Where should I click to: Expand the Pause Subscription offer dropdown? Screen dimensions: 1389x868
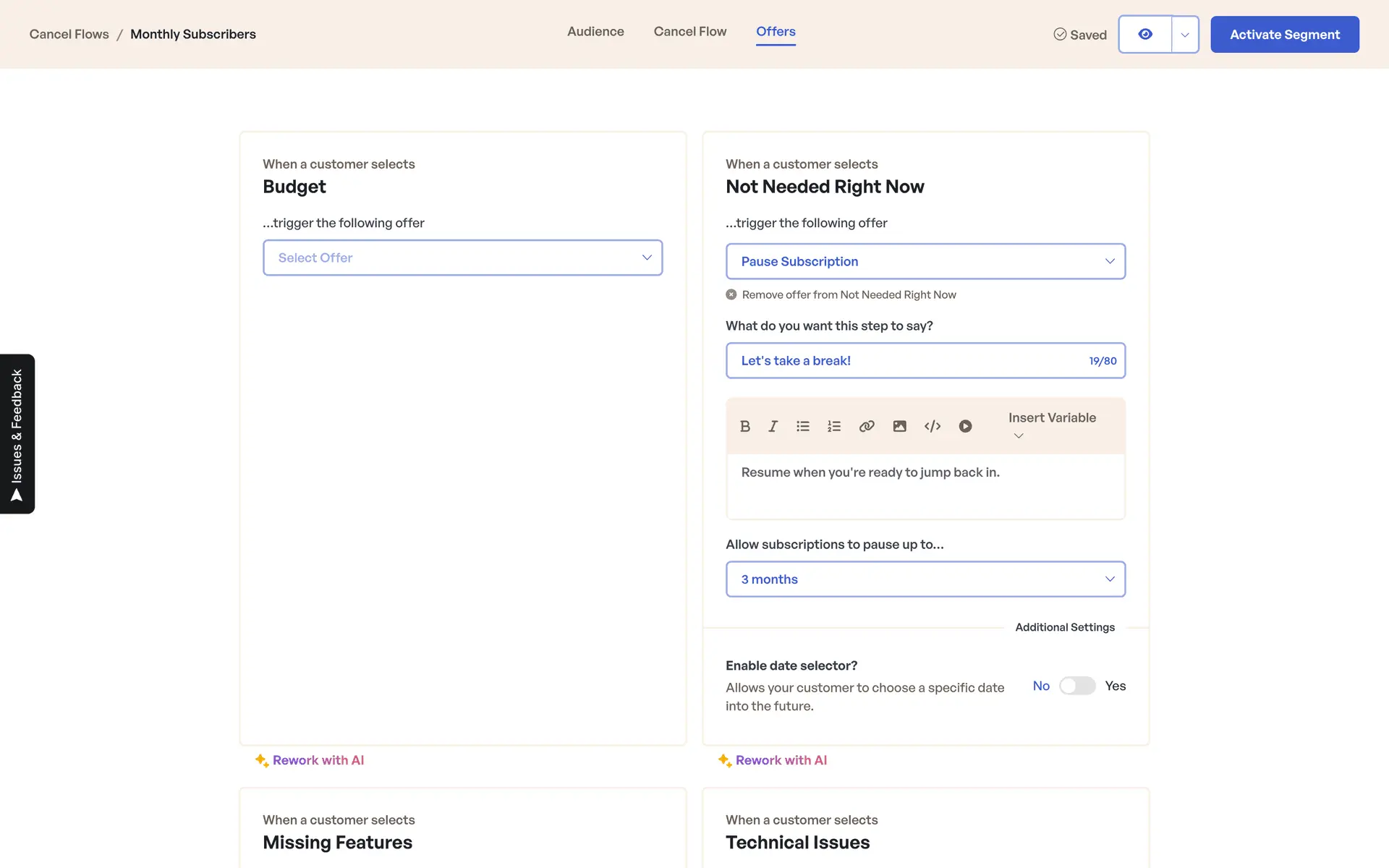[x=925, y=261]
